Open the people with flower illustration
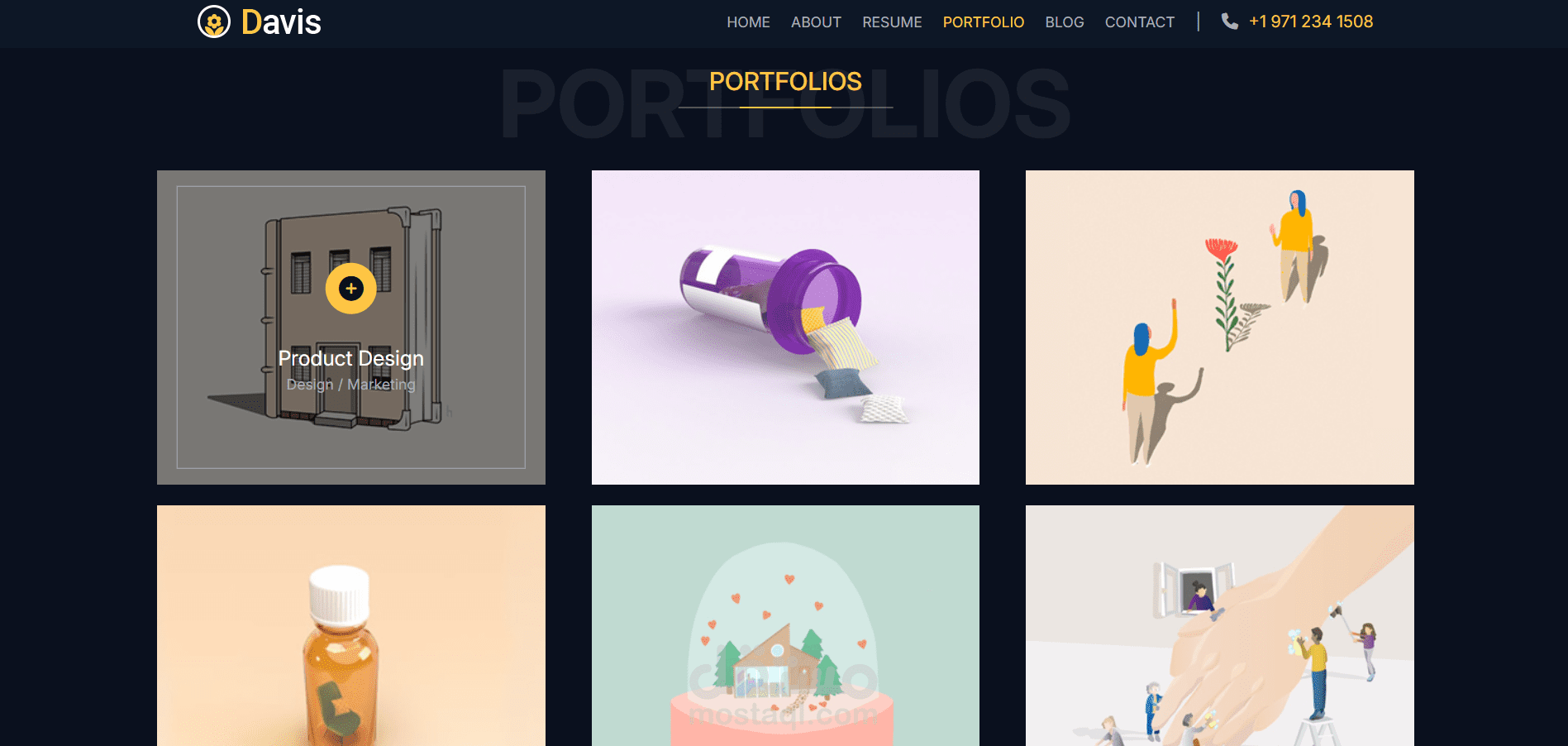 [1220, 328]
